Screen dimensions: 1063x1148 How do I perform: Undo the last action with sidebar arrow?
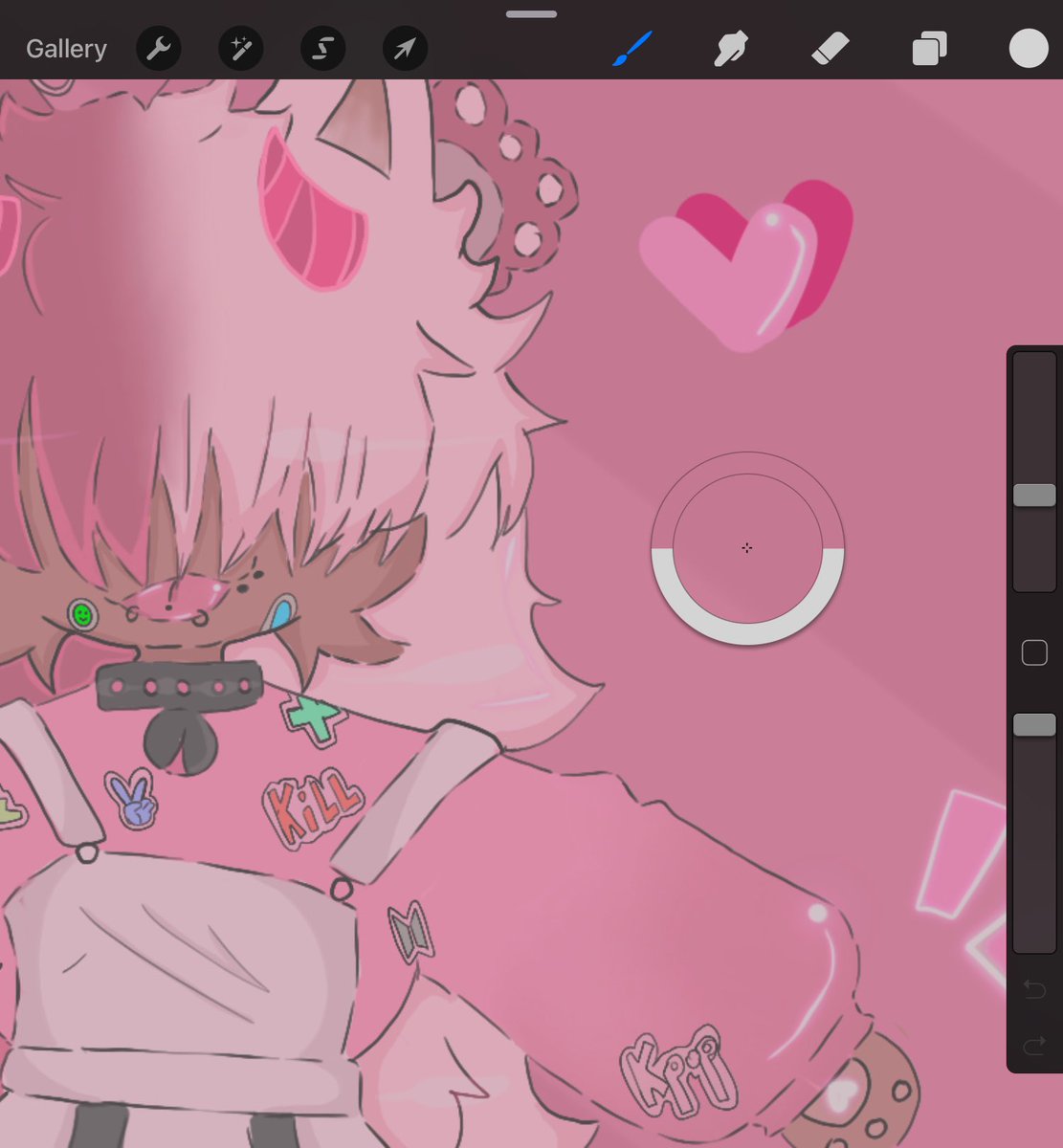[x=1034, y=989]
